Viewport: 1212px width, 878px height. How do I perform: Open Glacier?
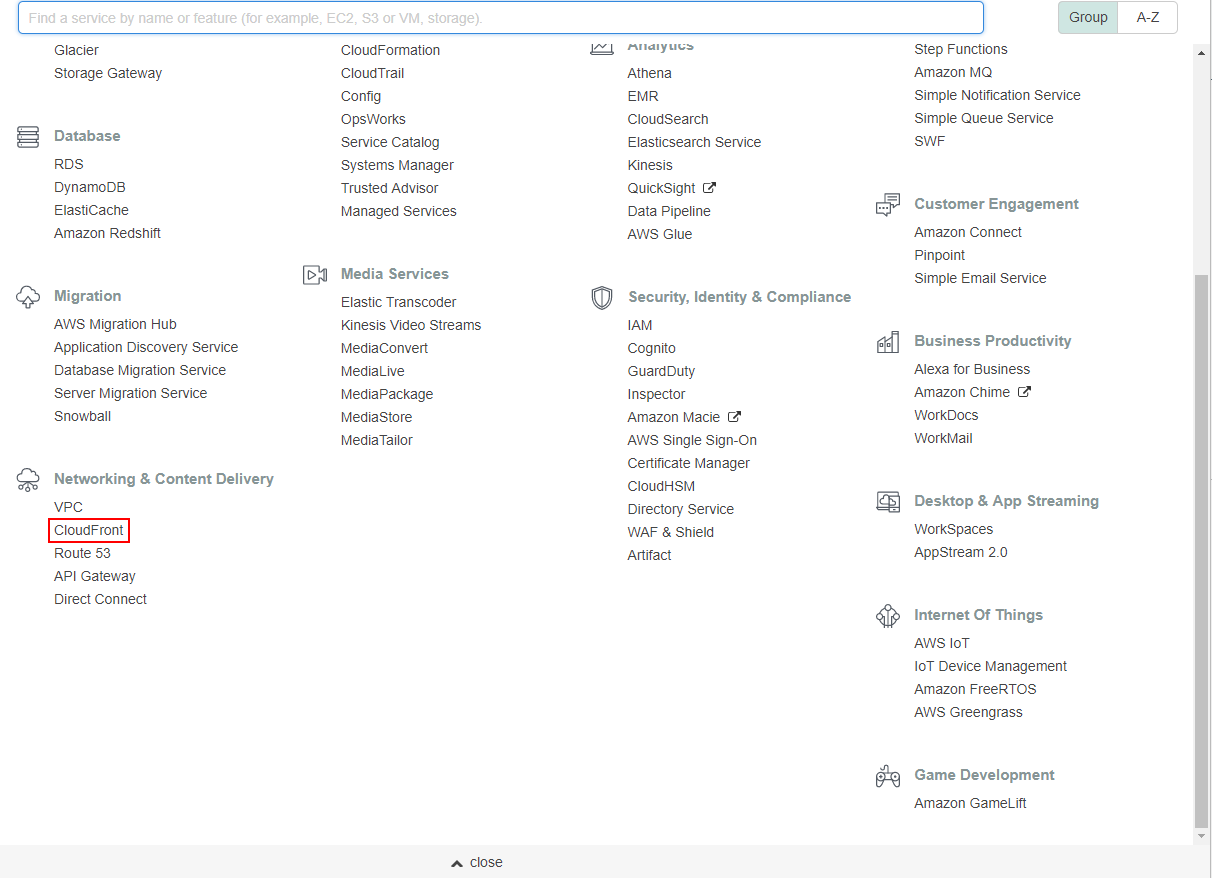[76, 50]
